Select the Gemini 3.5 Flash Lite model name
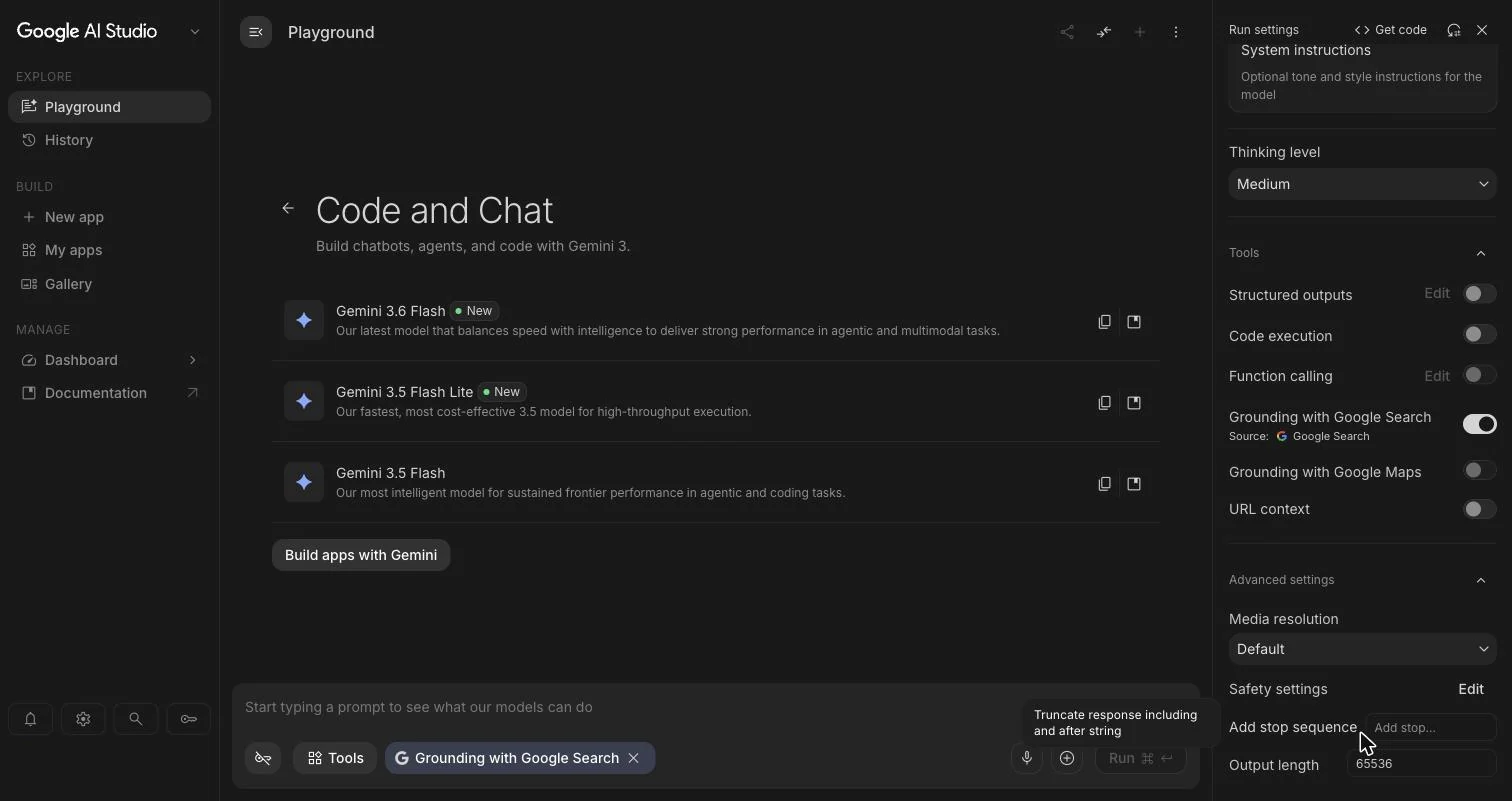The height and width of the screenshot is (801, 1512). pyautogui.click(x=404, y=392)
